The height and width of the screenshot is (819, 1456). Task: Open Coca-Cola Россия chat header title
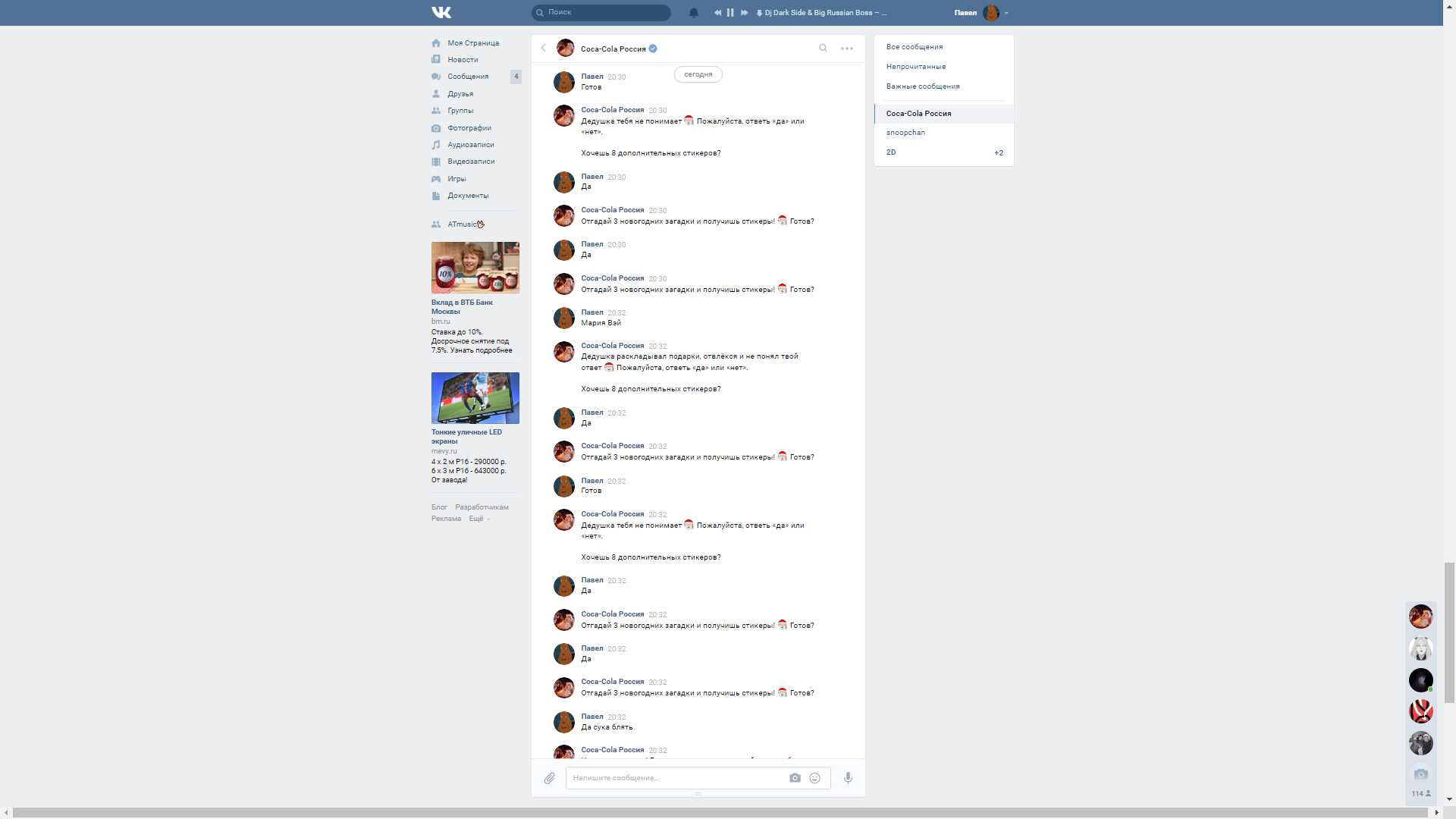[x=613, y=49]
